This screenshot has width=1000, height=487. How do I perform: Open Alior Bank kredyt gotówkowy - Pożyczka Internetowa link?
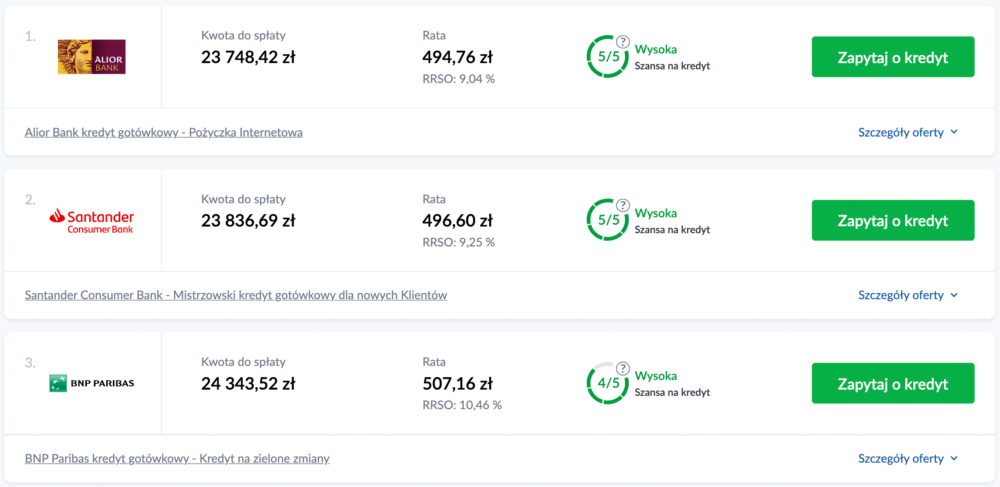(164, 133)
